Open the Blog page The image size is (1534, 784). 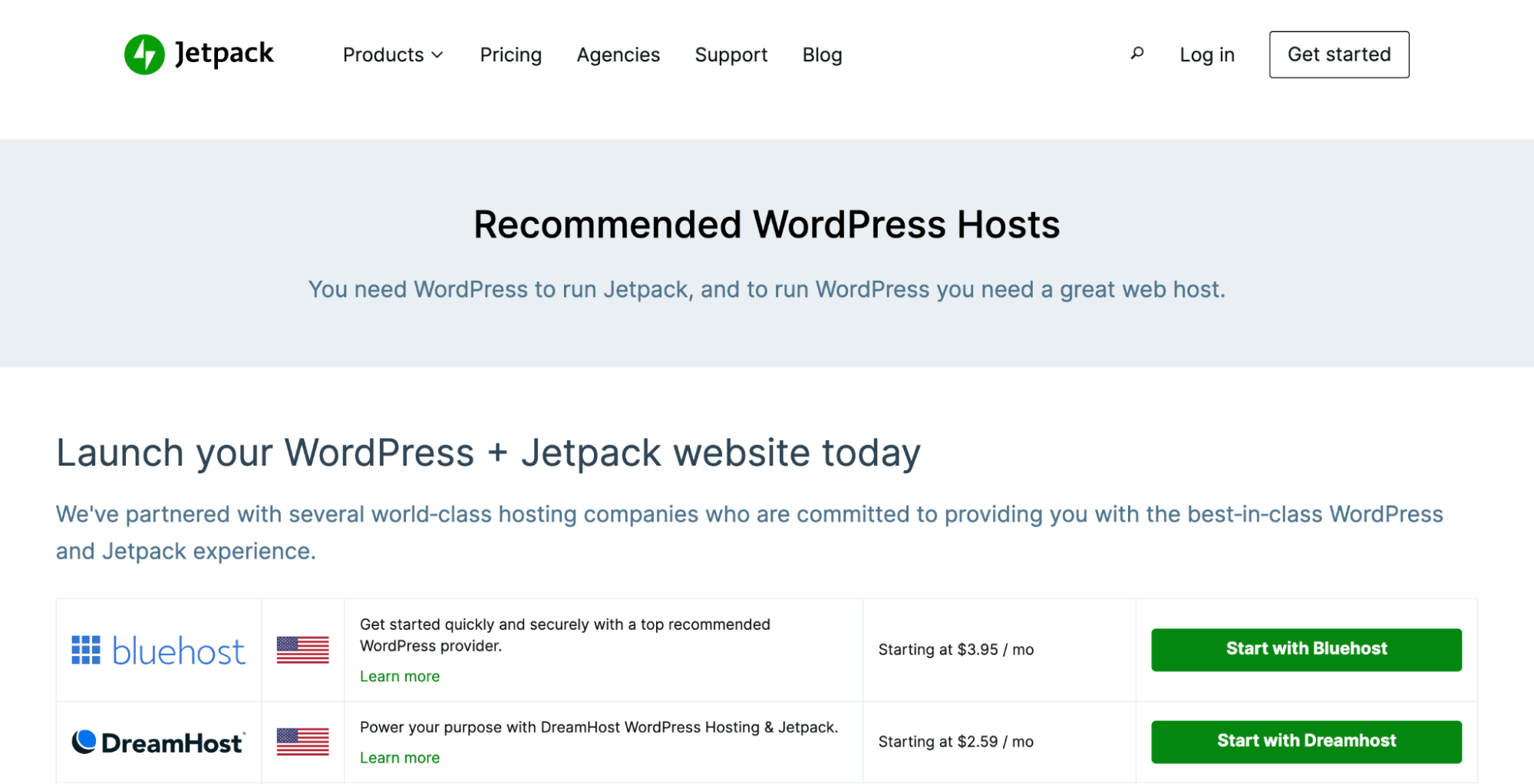pyautogui.click(x=822, y=54)
